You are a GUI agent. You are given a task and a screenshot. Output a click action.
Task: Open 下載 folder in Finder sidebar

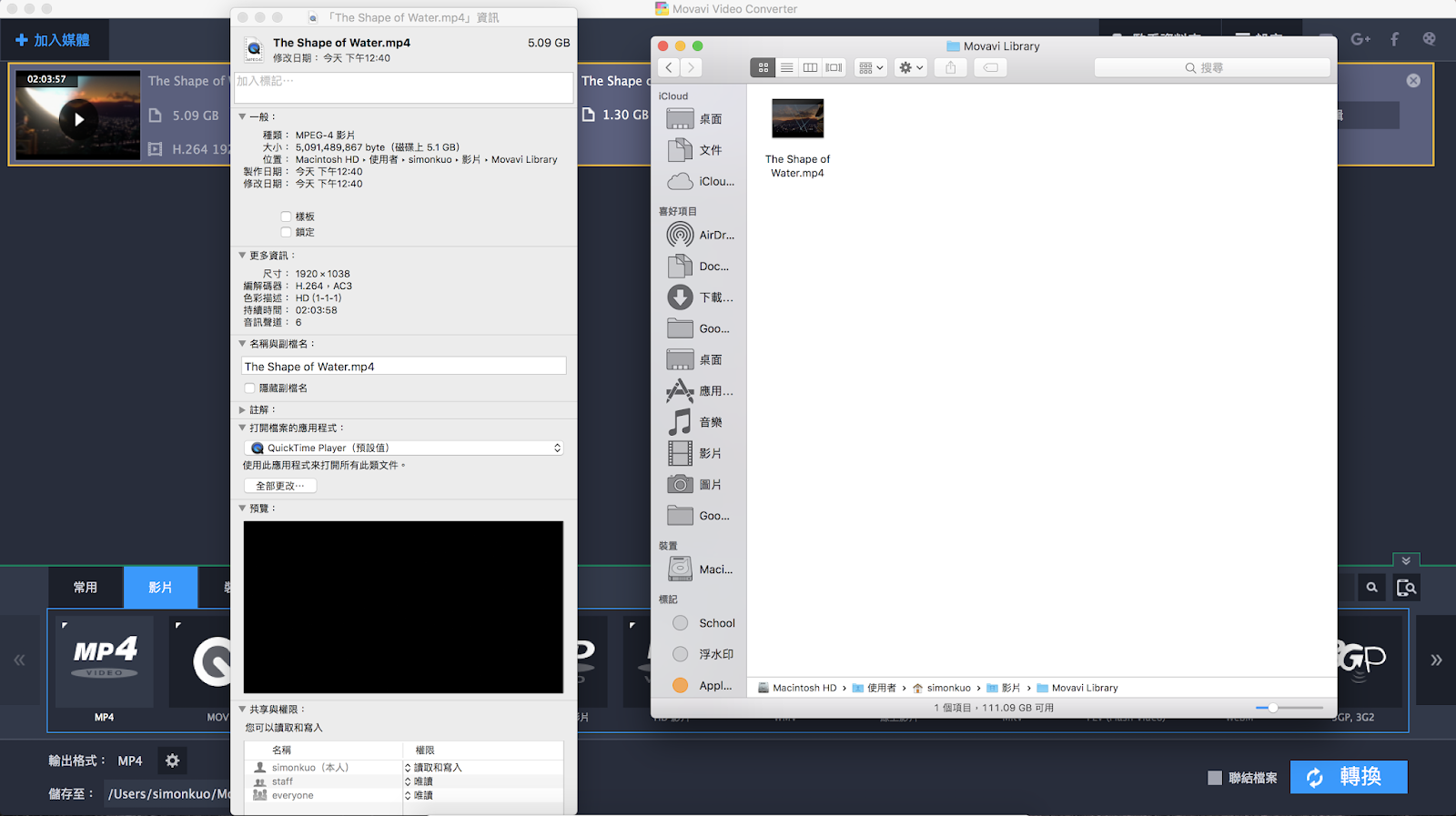click(x=699, y=297)
